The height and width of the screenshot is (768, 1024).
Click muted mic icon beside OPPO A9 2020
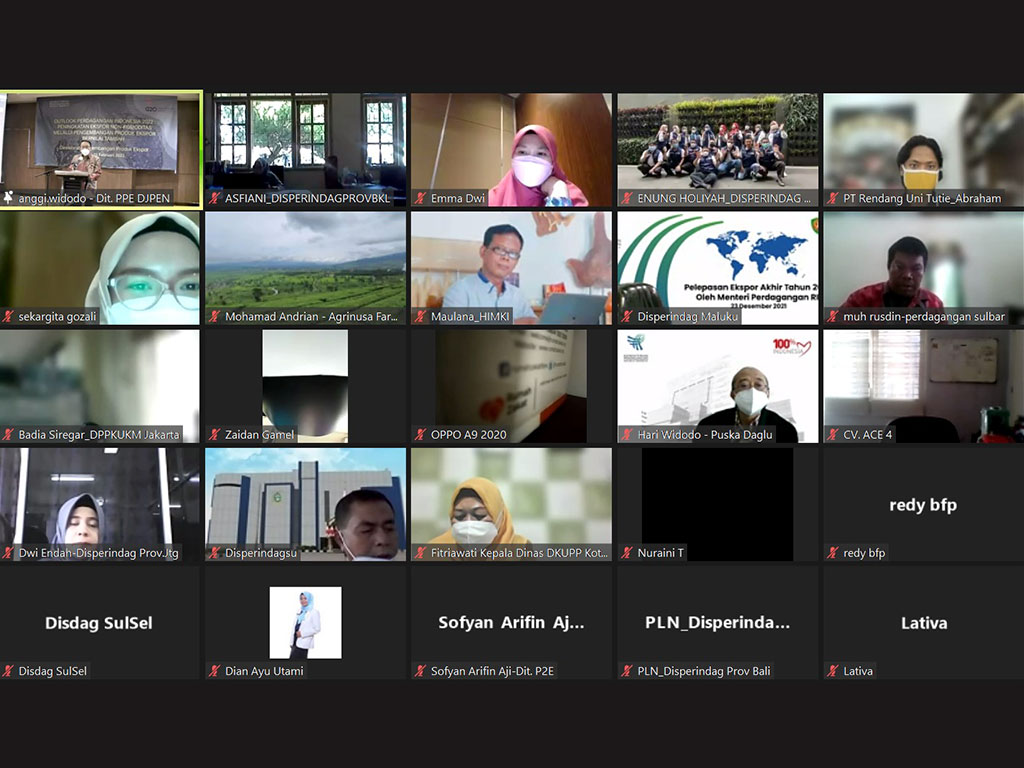click(x=421, y=435)
